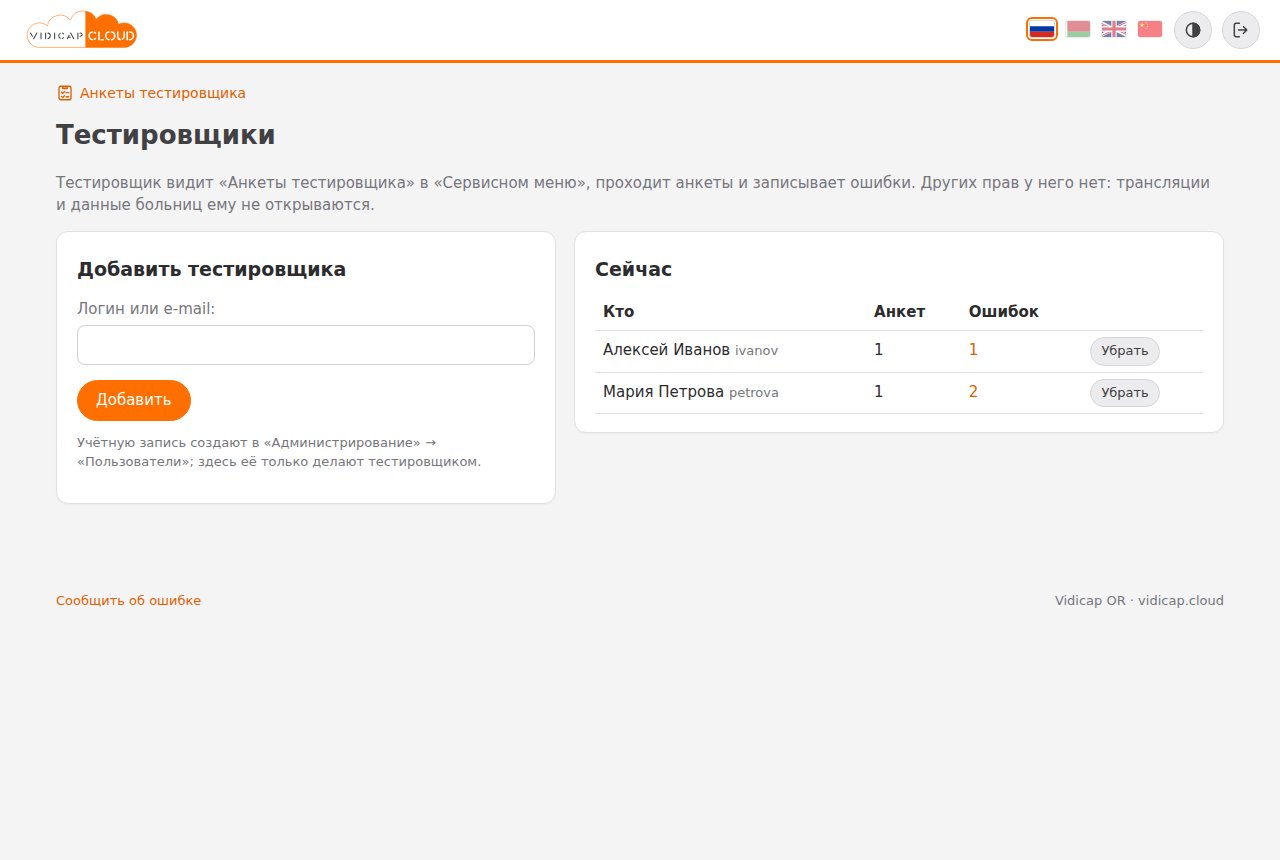Click the login text ivanov
1280x860 pixels.
click(x=756, y=351)
